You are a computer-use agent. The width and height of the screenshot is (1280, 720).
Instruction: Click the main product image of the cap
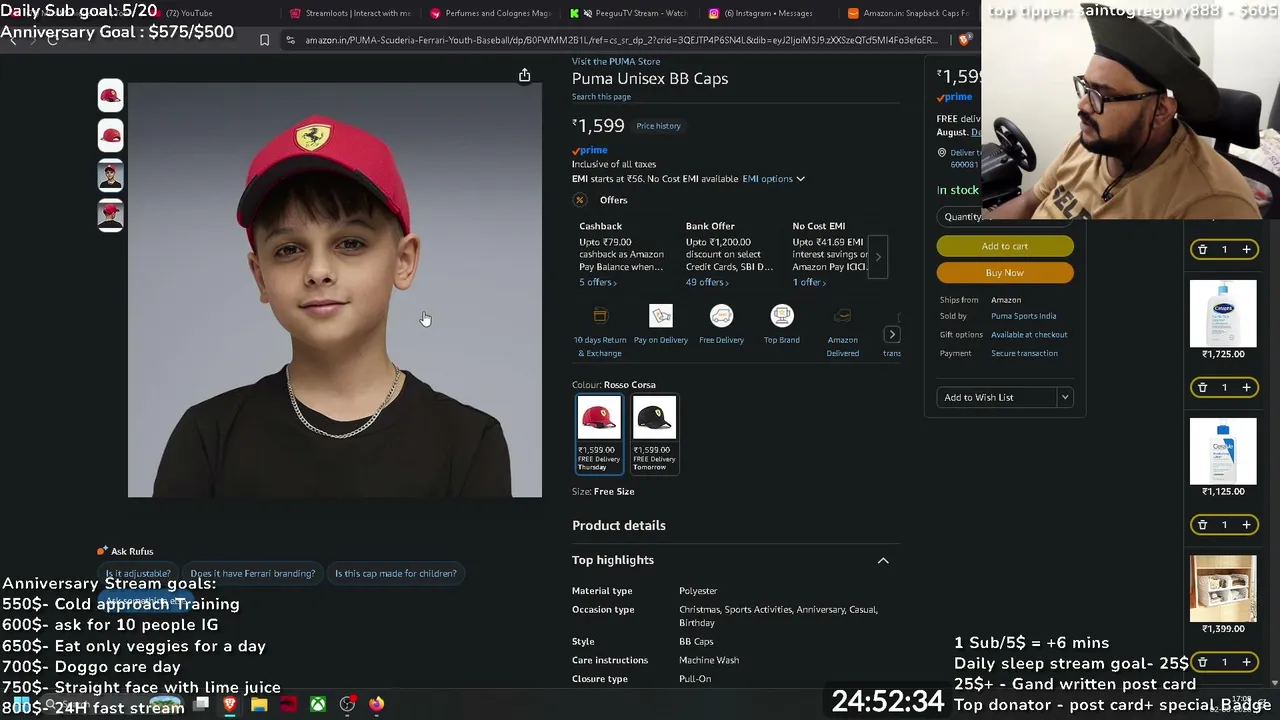tap(335, 290)
